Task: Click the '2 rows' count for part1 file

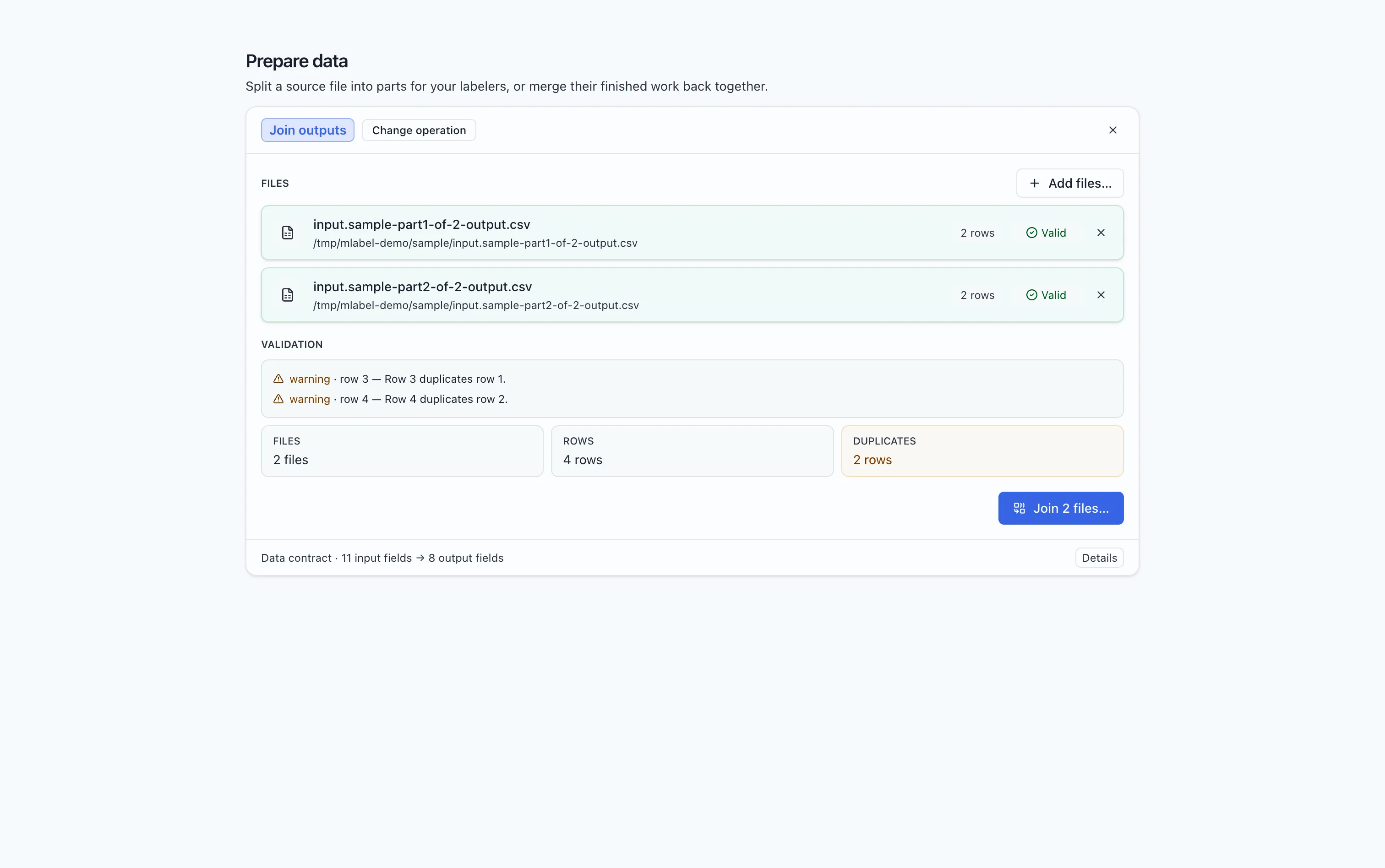Action: [x=977, y=233]
